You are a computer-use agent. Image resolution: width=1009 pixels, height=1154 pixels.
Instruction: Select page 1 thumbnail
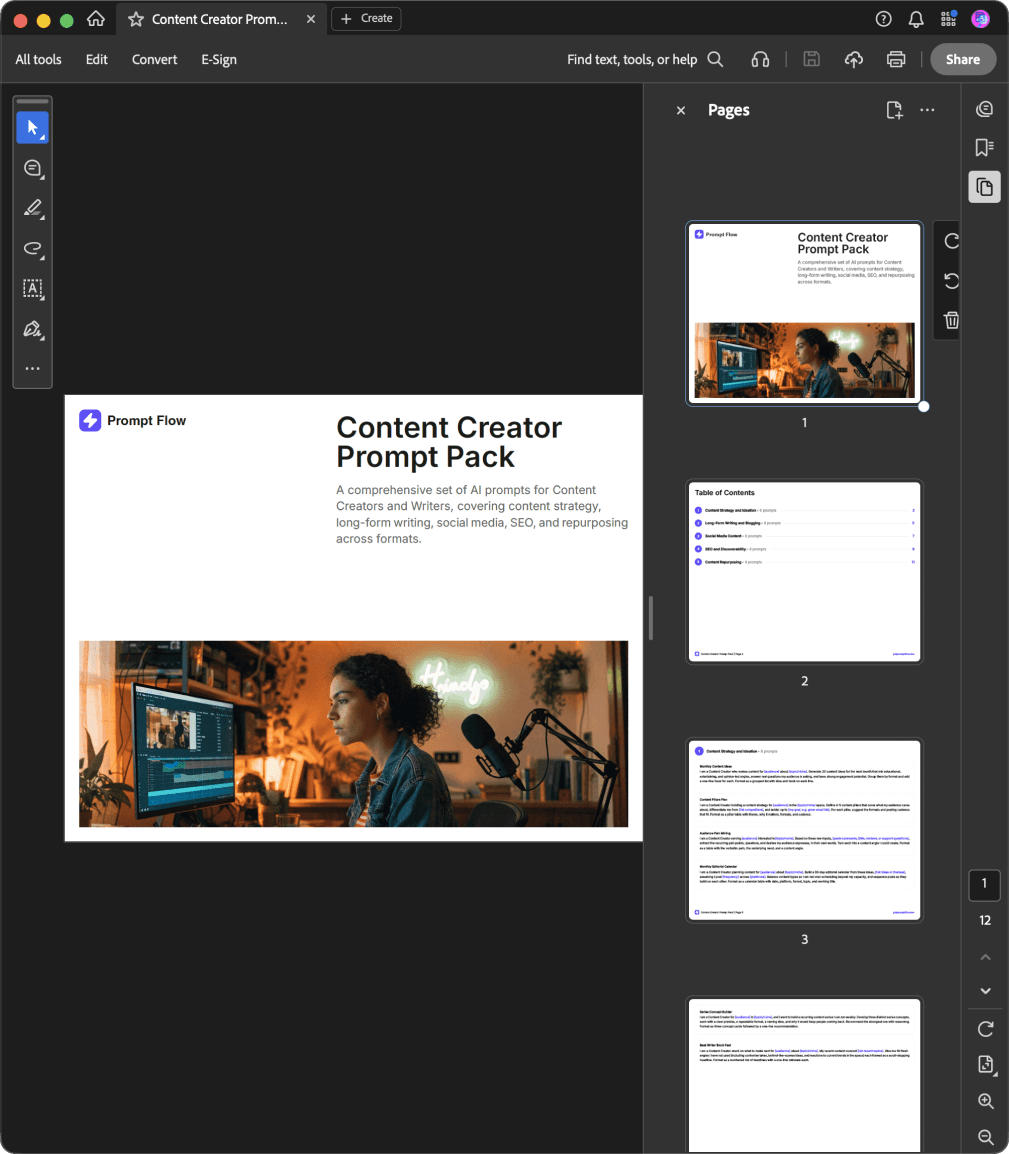(x=804, y=313)
